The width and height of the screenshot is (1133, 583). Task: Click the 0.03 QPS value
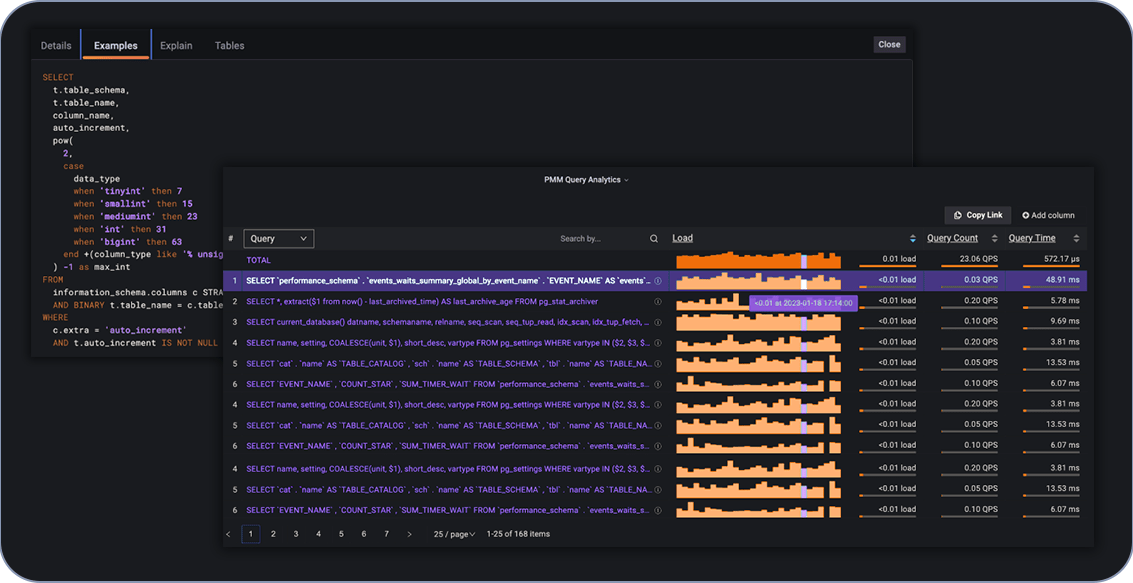981,280
